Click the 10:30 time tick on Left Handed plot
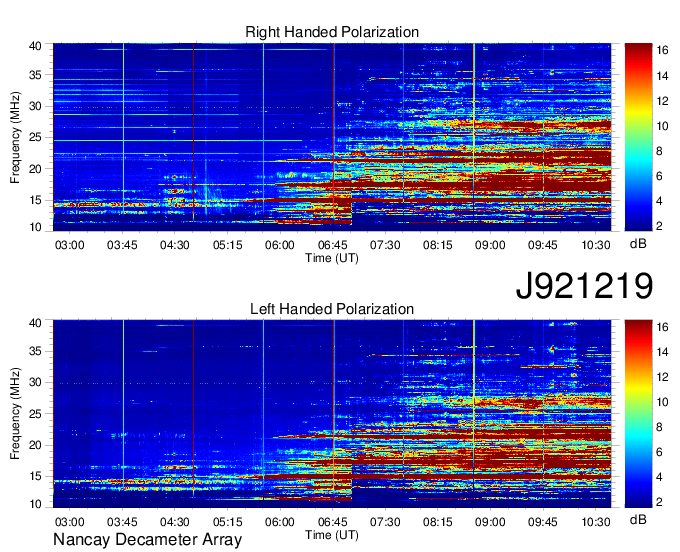Image resolution: width=680 pixels, height=552 pixels. pos(596,522)
